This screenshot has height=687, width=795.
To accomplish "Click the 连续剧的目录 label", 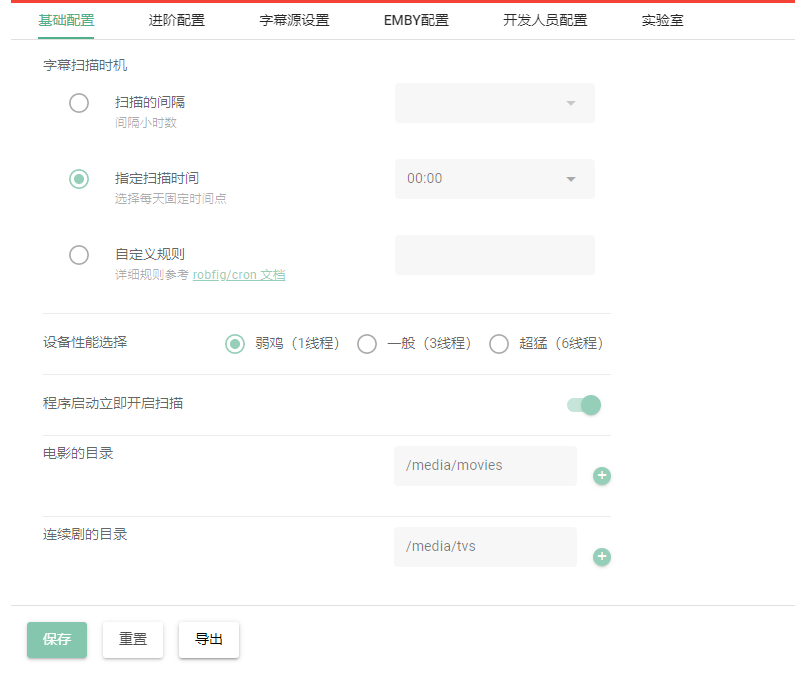I will click(x=85, y=534).
